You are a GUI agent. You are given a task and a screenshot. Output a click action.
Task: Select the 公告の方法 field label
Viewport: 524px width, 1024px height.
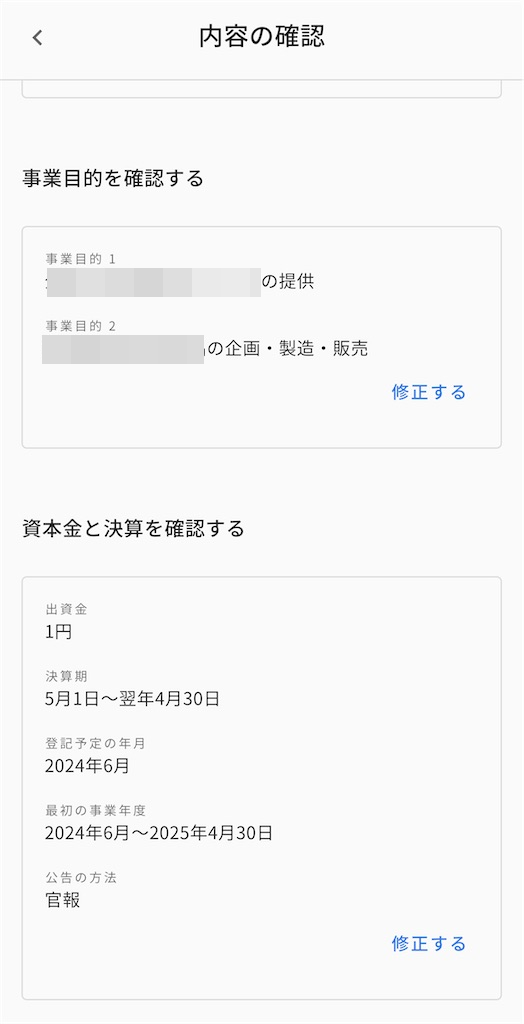tap(80, 878)
